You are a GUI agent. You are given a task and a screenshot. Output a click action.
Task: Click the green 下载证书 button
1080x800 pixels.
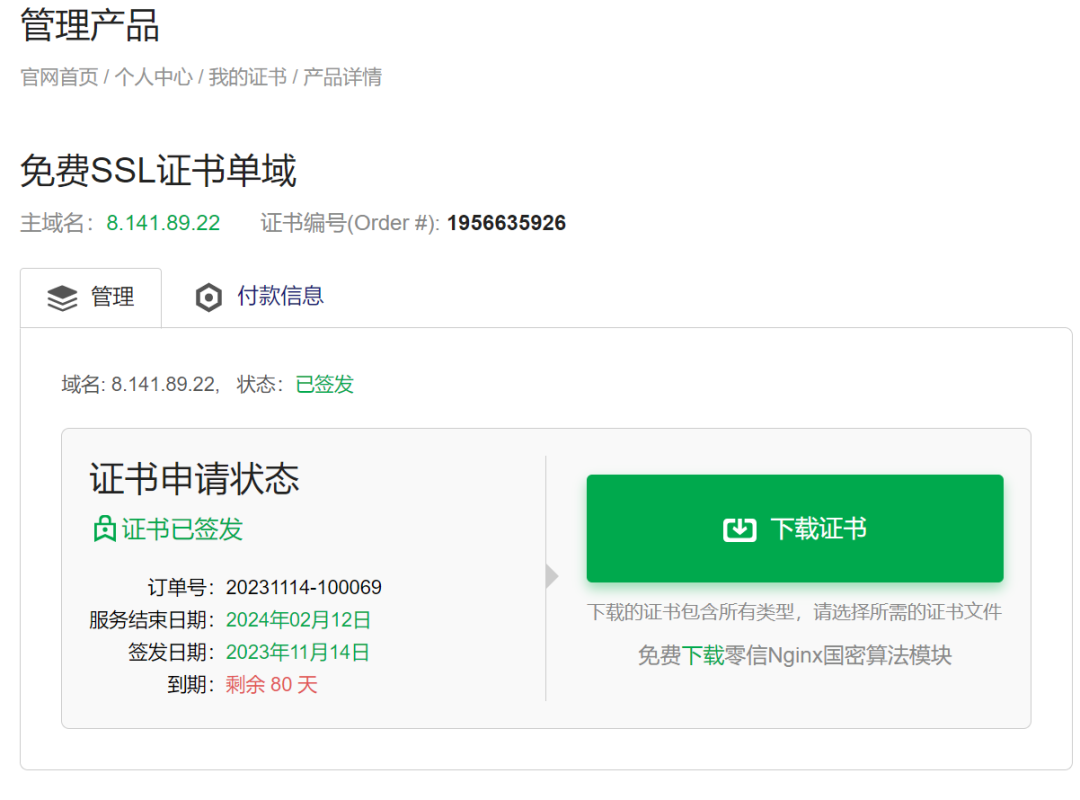click(795, 529)
